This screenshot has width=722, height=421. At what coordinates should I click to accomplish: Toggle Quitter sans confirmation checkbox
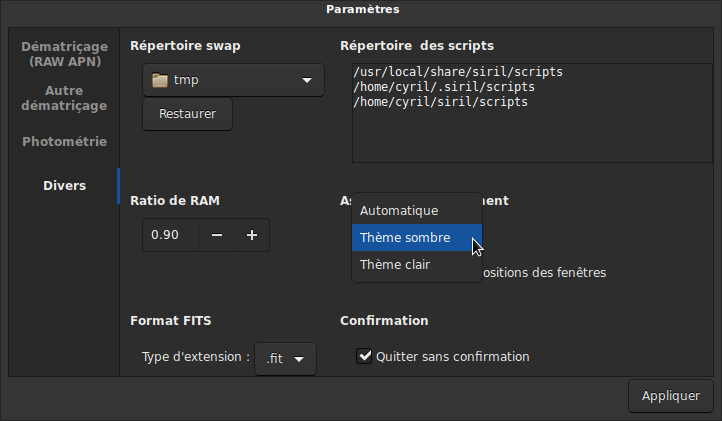pyautogui.click(x=365, y=356)
